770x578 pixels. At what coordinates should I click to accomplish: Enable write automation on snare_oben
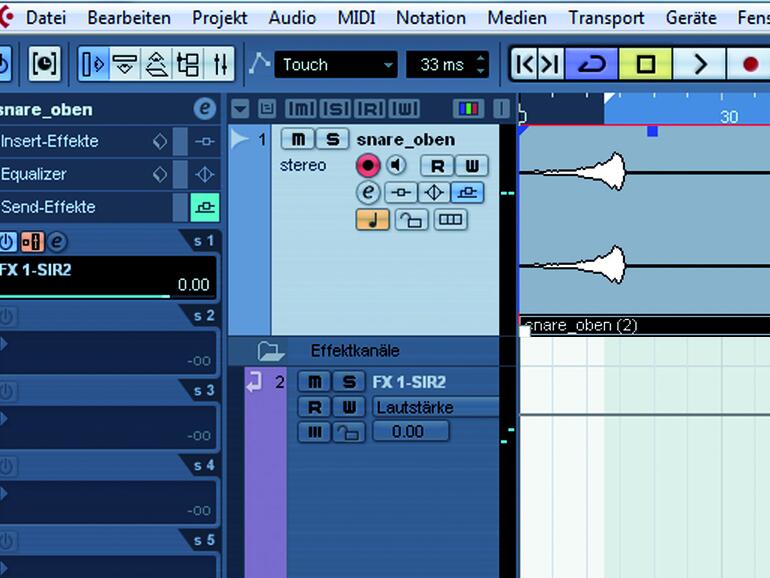[471, 166]
